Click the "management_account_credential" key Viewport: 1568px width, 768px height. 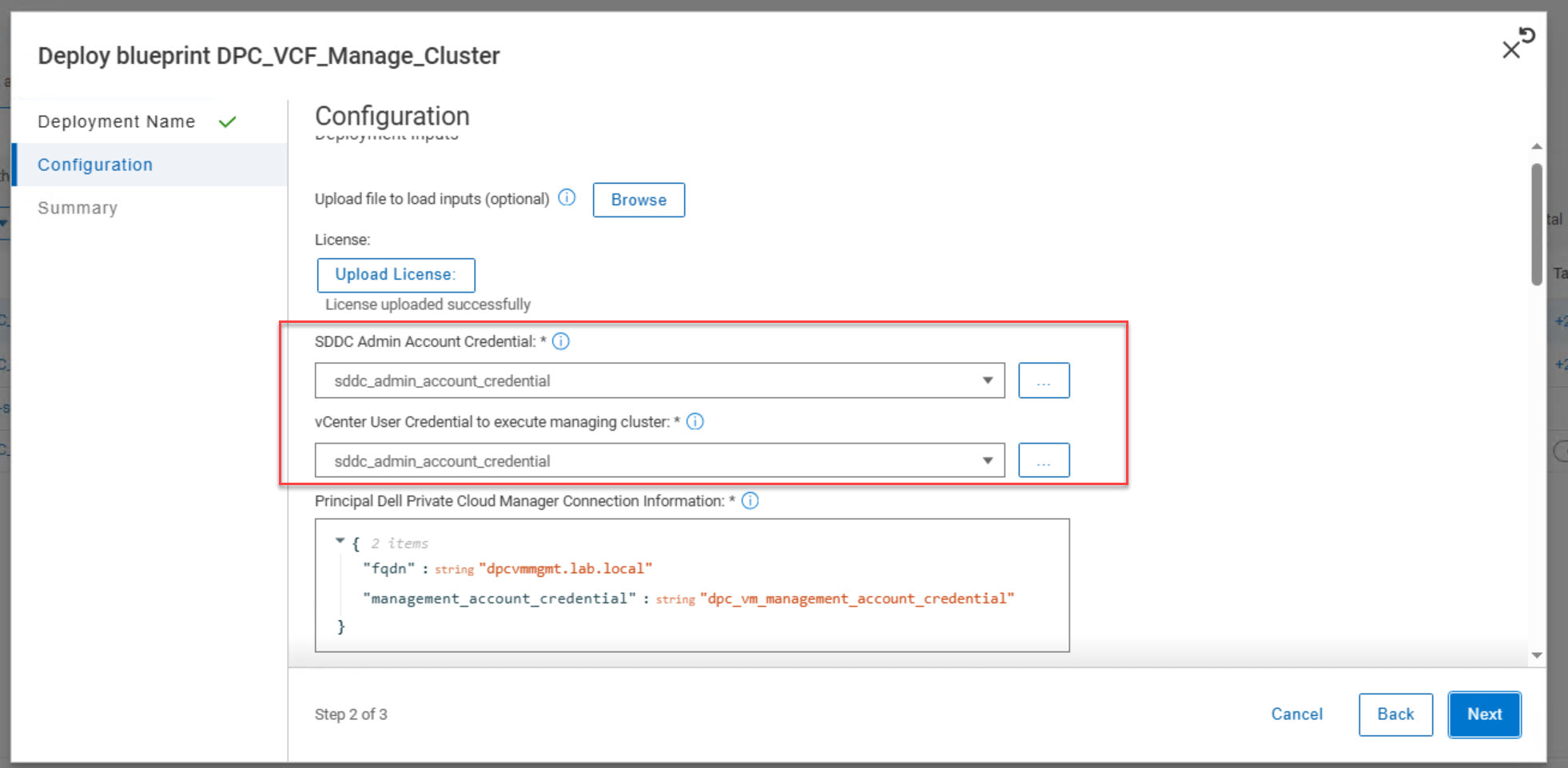click(499, 599)
